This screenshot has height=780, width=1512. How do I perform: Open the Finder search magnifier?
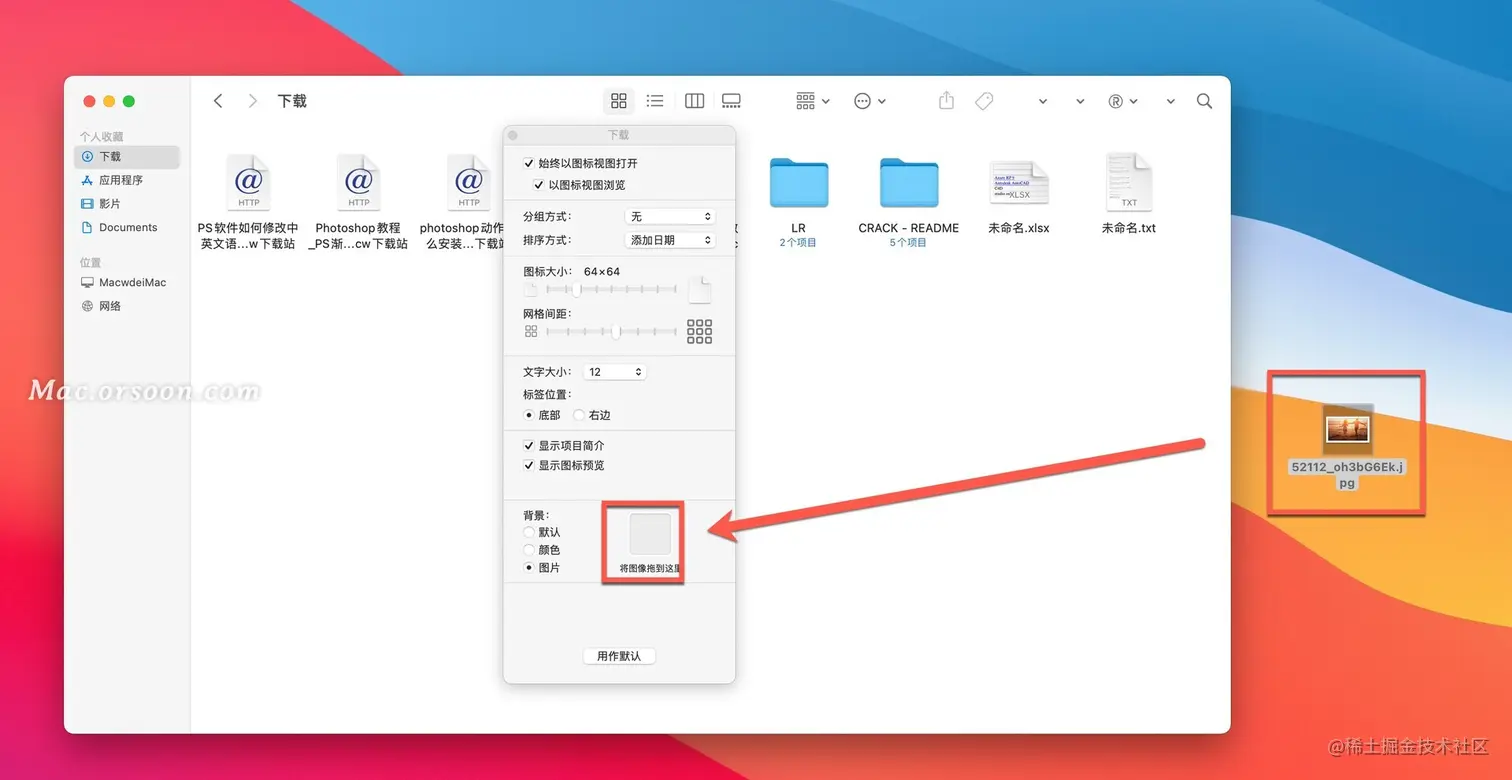1204,101
